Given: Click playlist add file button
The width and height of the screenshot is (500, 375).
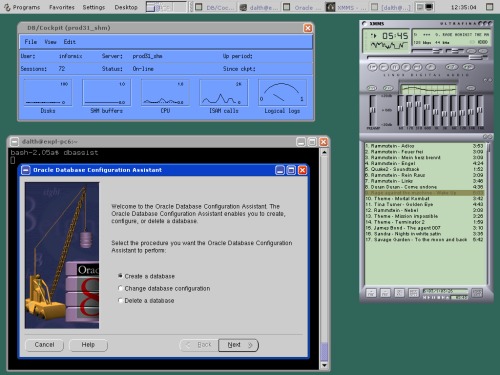Looking at the screenshot, I should click(x=371, y=293).
